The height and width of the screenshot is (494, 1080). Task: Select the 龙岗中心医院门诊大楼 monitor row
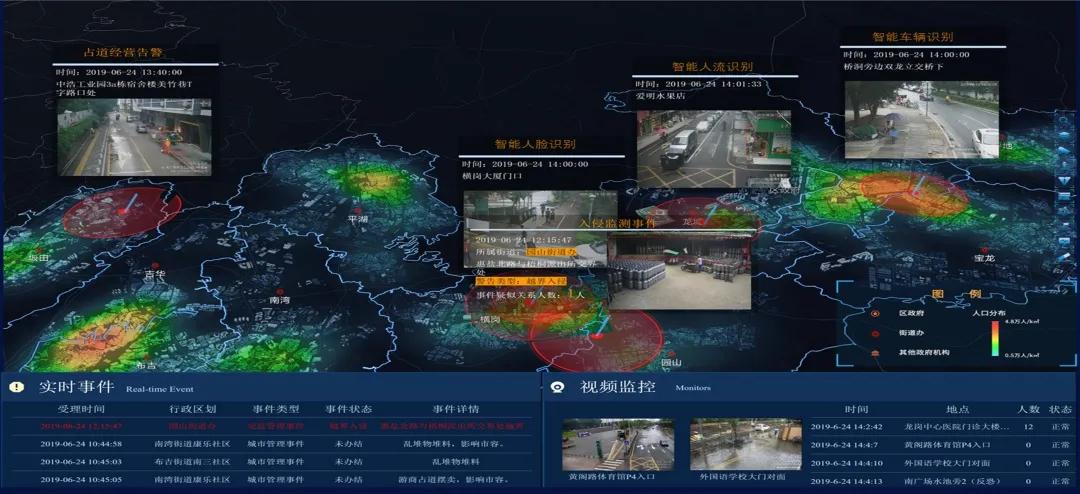[942, 427]
